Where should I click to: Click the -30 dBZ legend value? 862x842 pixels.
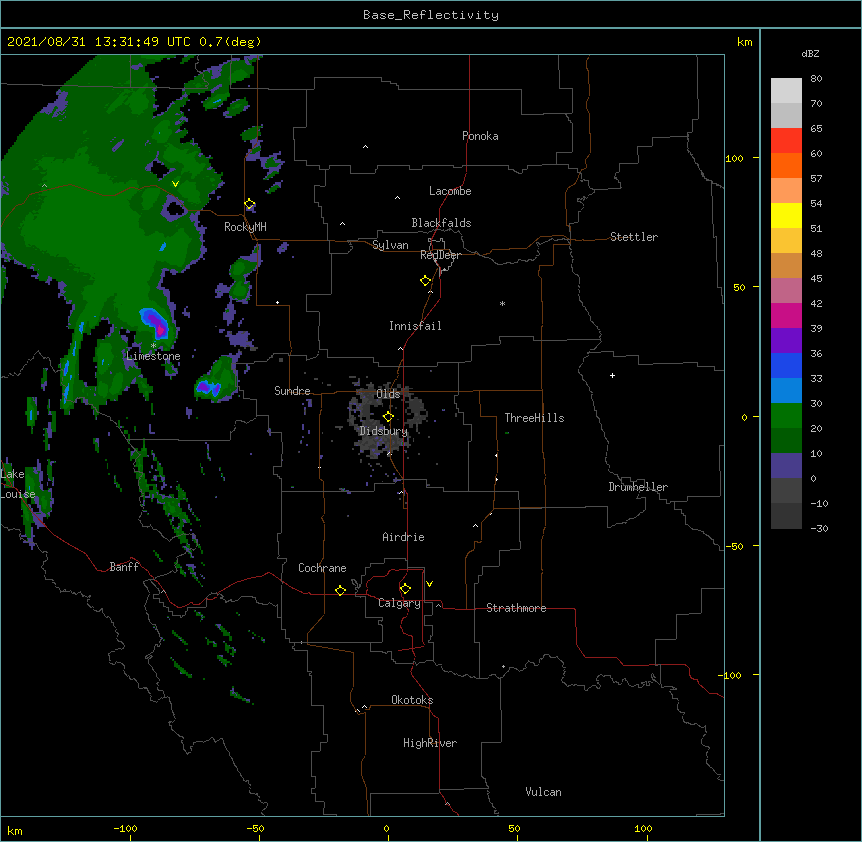coord(819,528)
